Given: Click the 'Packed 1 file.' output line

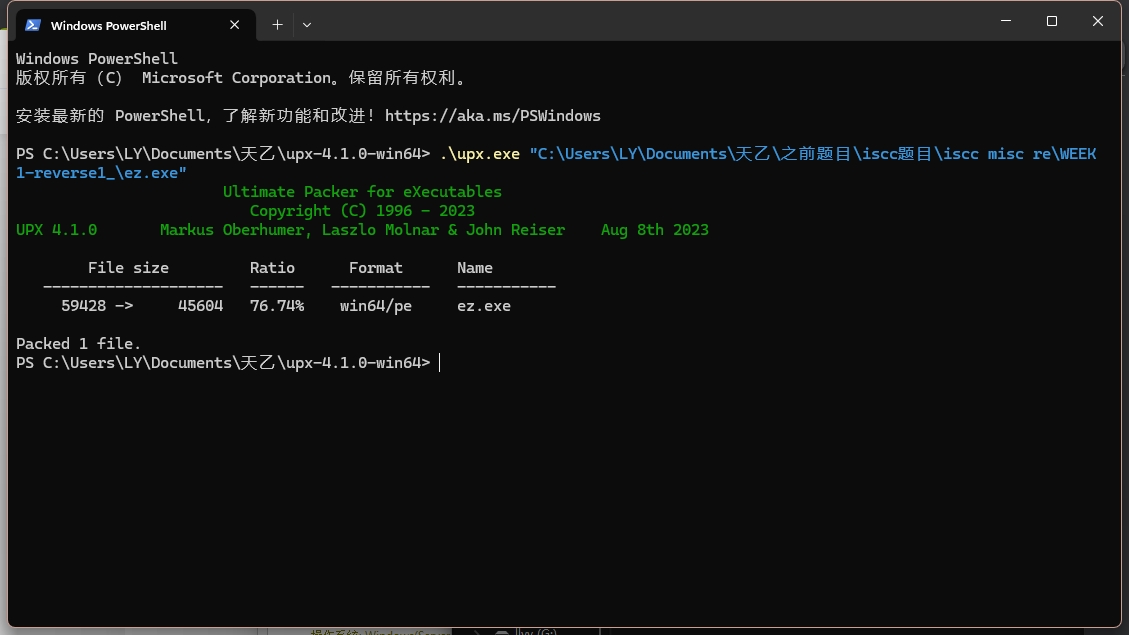Looking at the screenshot, I should tap(79, 344).
